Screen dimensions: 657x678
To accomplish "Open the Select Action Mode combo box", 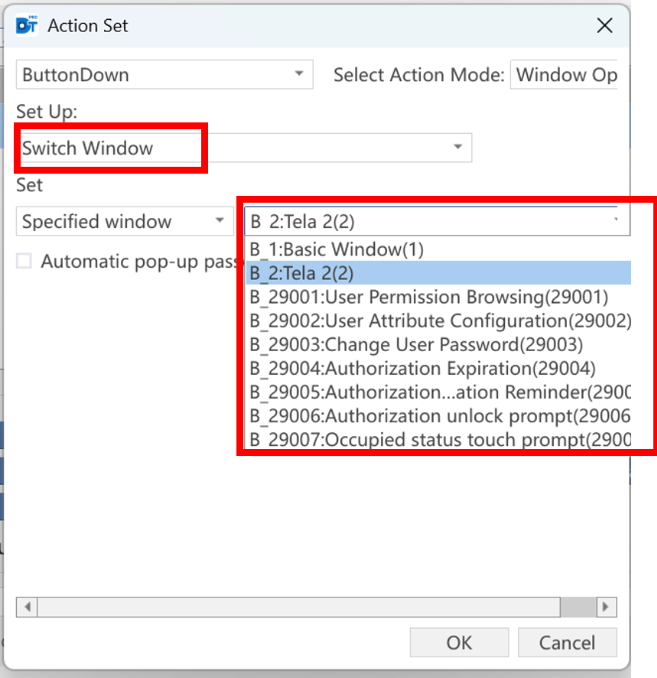I will (x=564, y=75).
